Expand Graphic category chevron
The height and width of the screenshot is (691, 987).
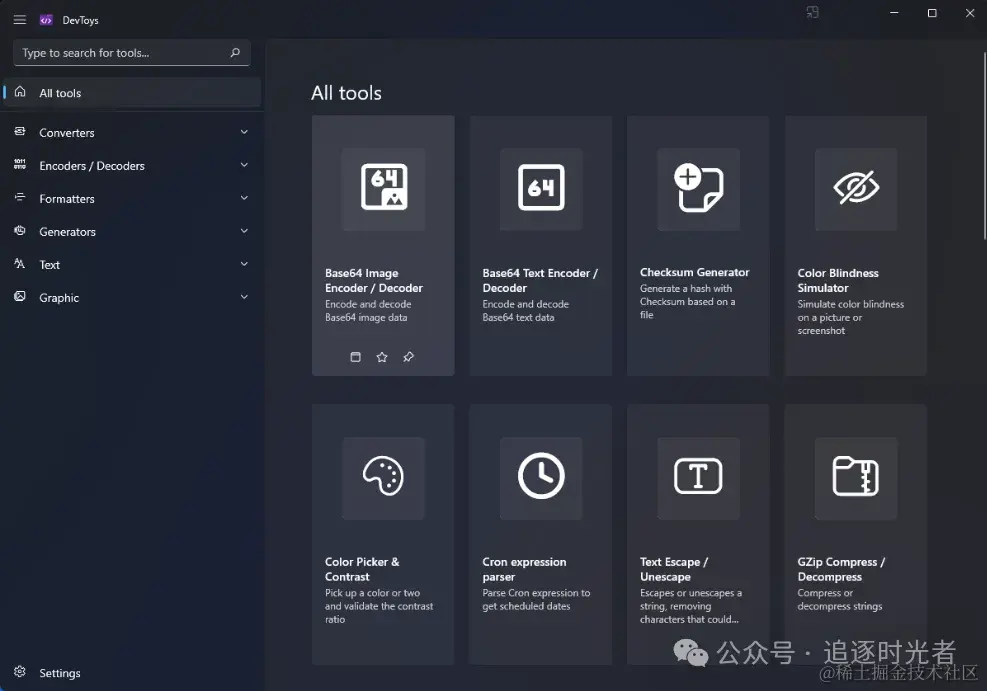point(244,296)
